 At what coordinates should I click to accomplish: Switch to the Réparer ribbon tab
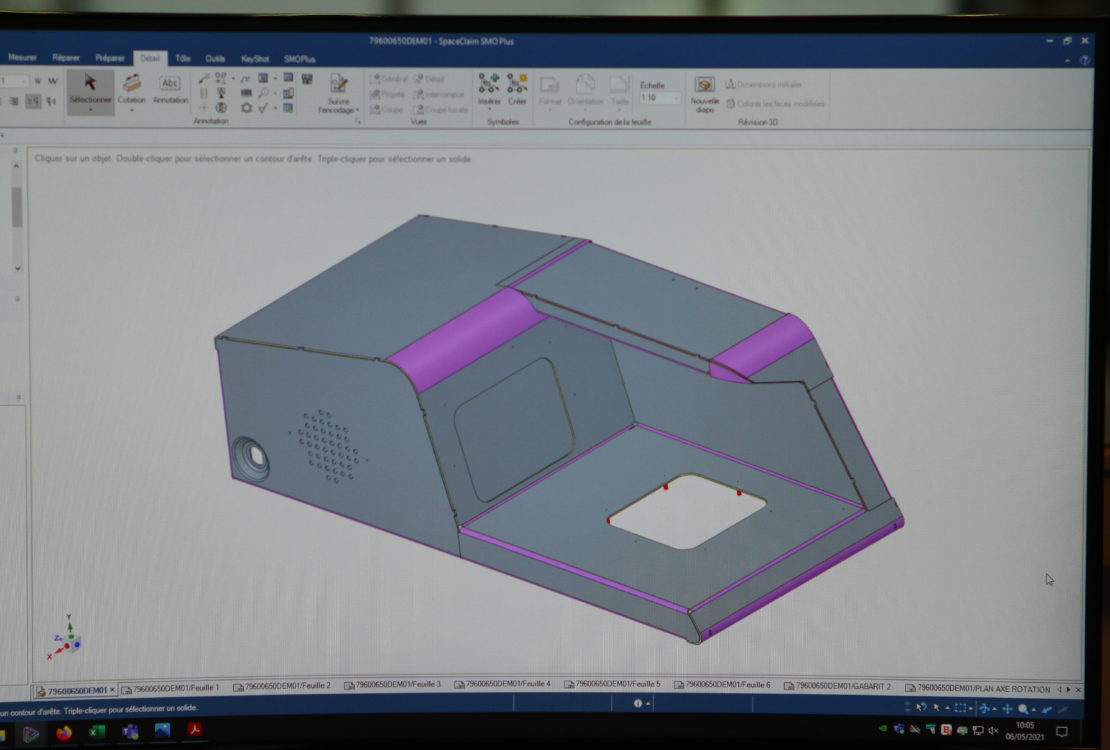pyautogui.click(x=66, y=58)
